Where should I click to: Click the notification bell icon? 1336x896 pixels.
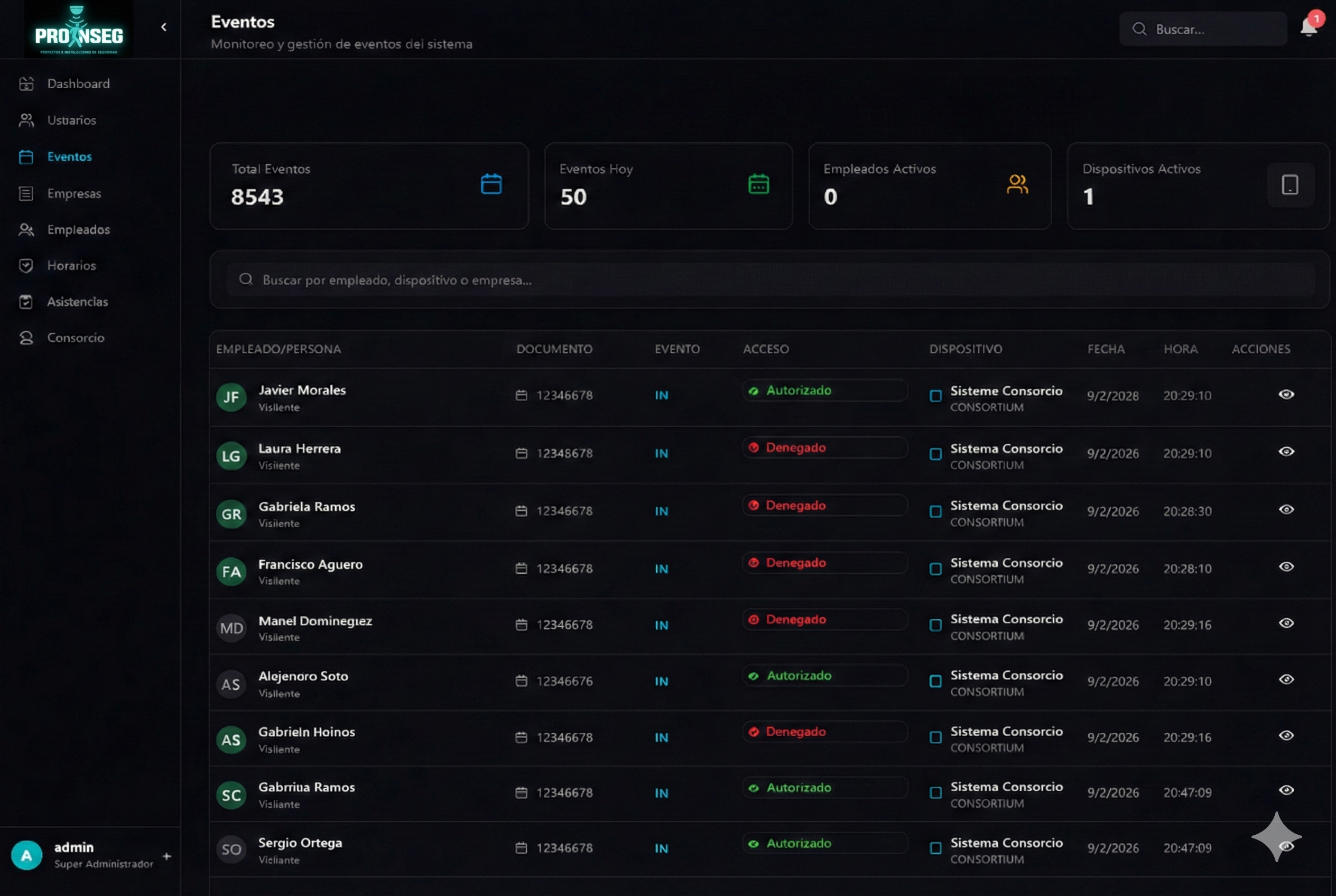[x=1308, y=27]
